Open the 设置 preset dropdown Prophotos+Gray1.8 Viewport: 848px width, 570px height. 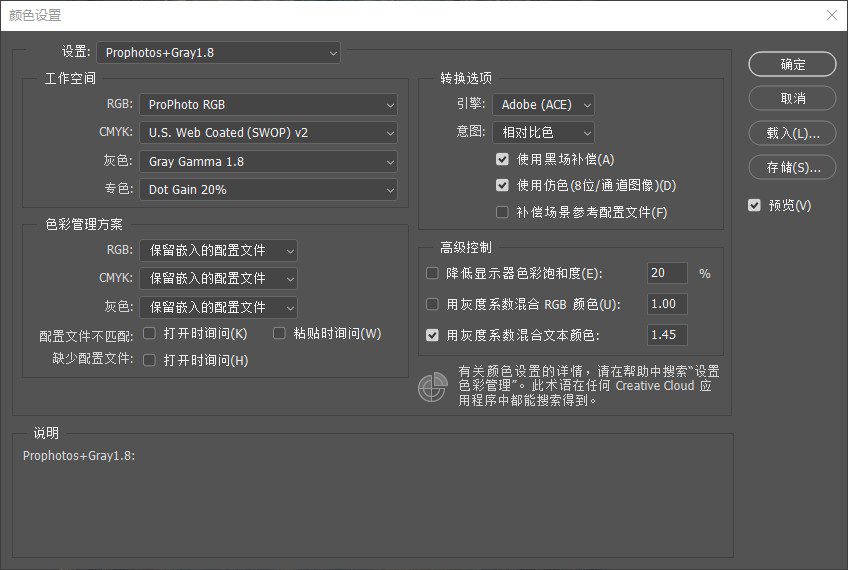click(x=218, y=52)
